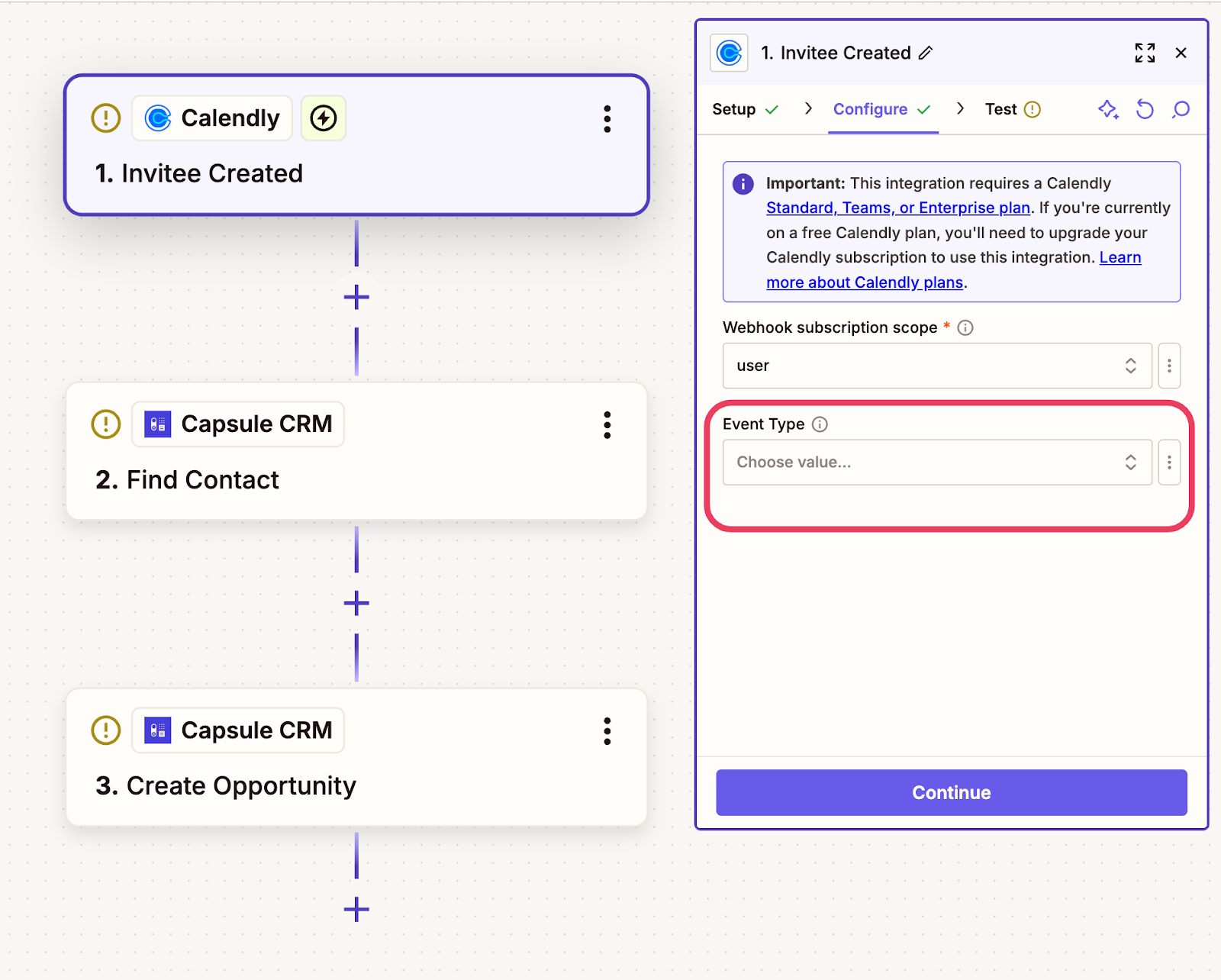Click info icon beside Event Type

(820, 424)
